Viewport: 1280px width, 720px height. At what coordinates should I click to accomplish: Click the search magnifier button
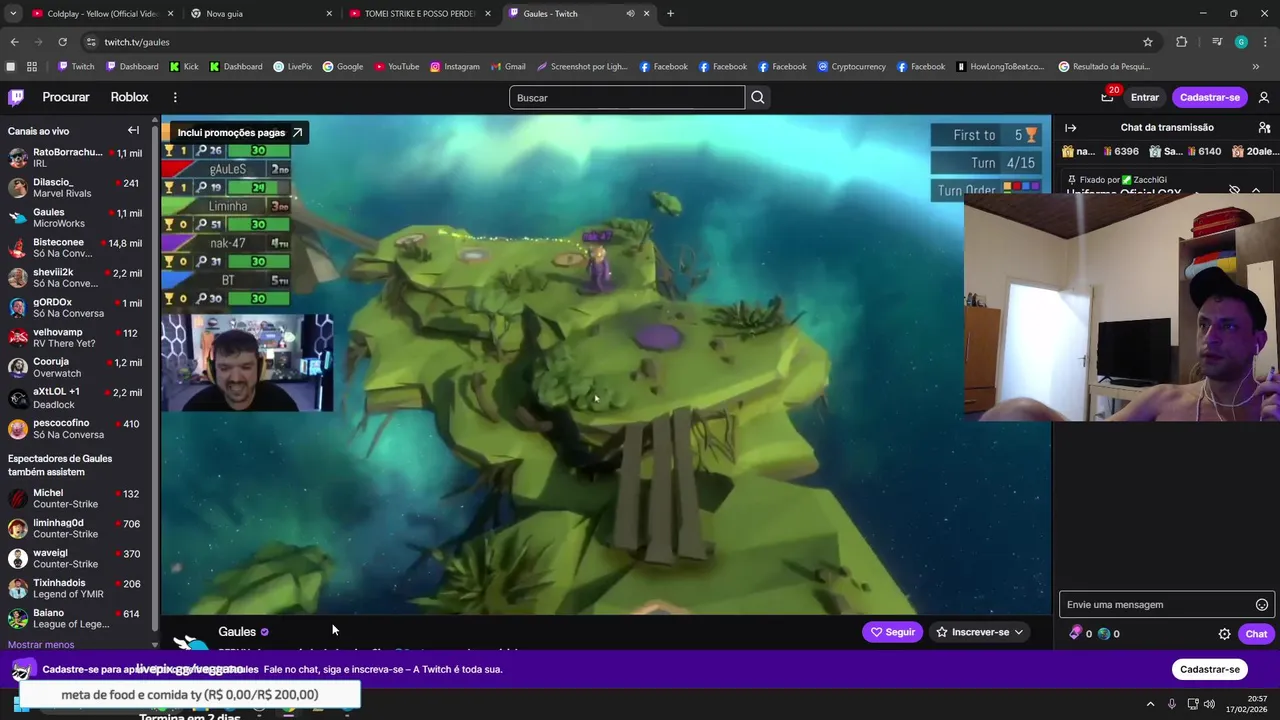pyautogui.click(x=758, y=97)
